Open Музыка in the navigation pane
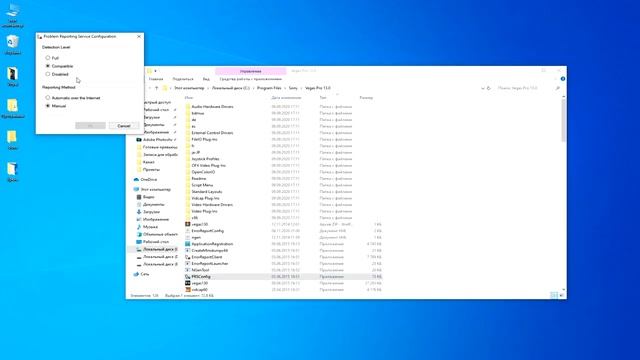 [150, 227]
